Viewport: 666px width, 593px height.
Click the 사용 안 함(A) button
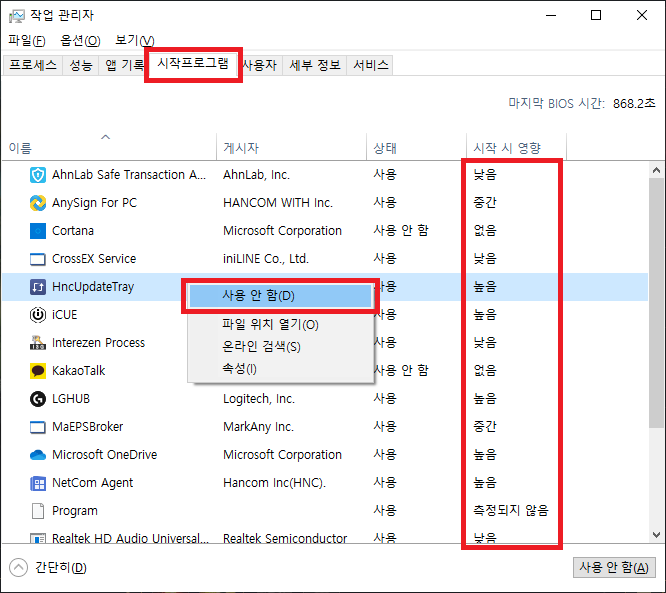coord(614,568)
